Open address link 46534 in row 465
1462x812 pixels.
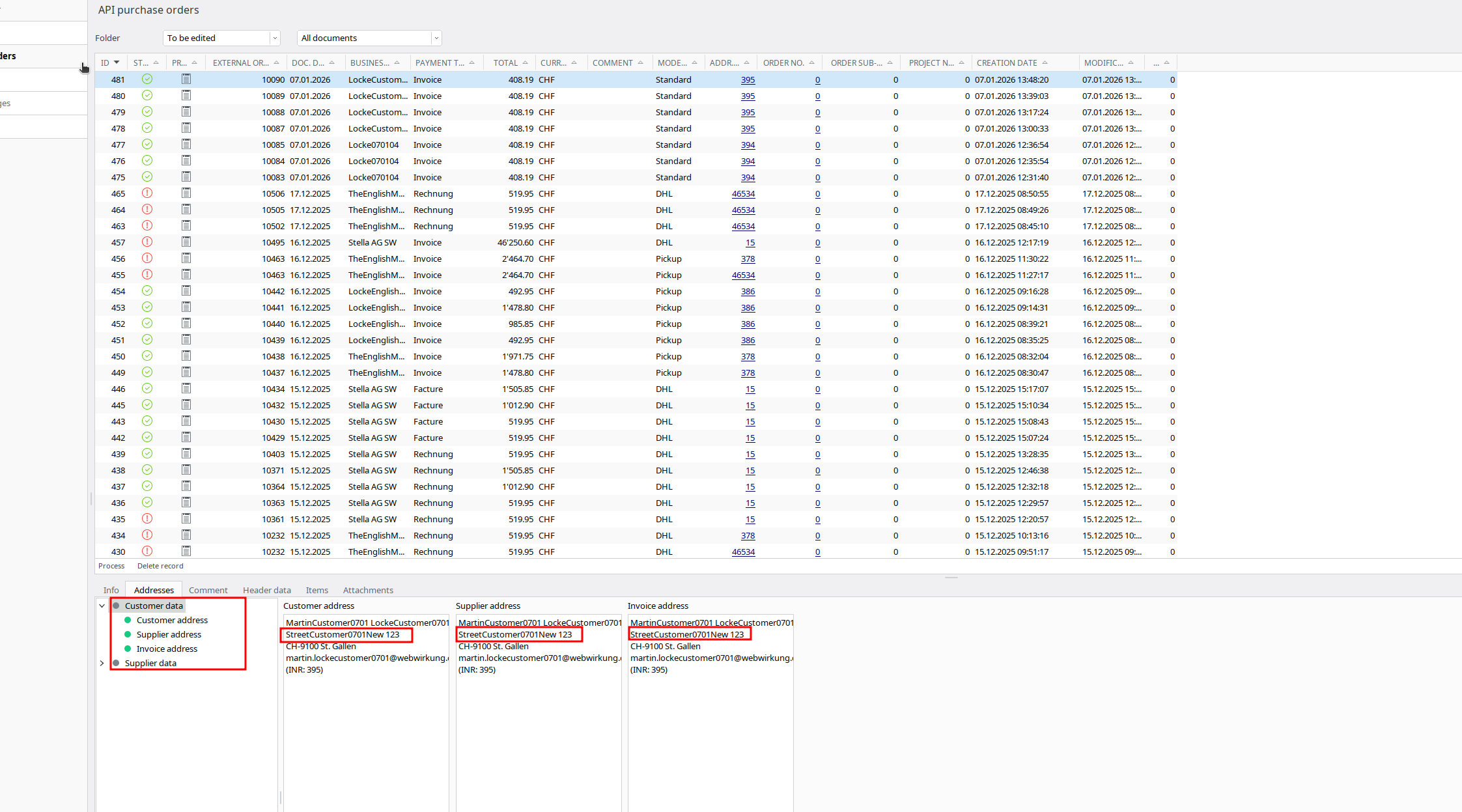(x=743, y=193)
